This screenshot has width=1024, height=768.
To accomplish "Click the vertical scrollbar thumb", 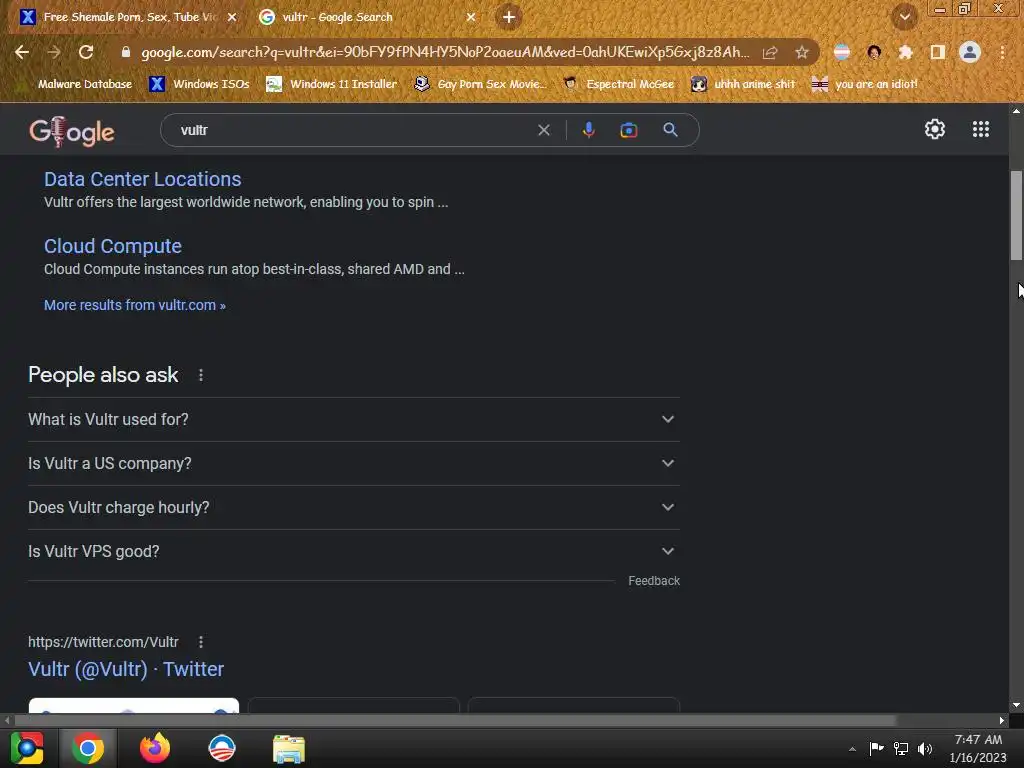I will coord(1016,216).
